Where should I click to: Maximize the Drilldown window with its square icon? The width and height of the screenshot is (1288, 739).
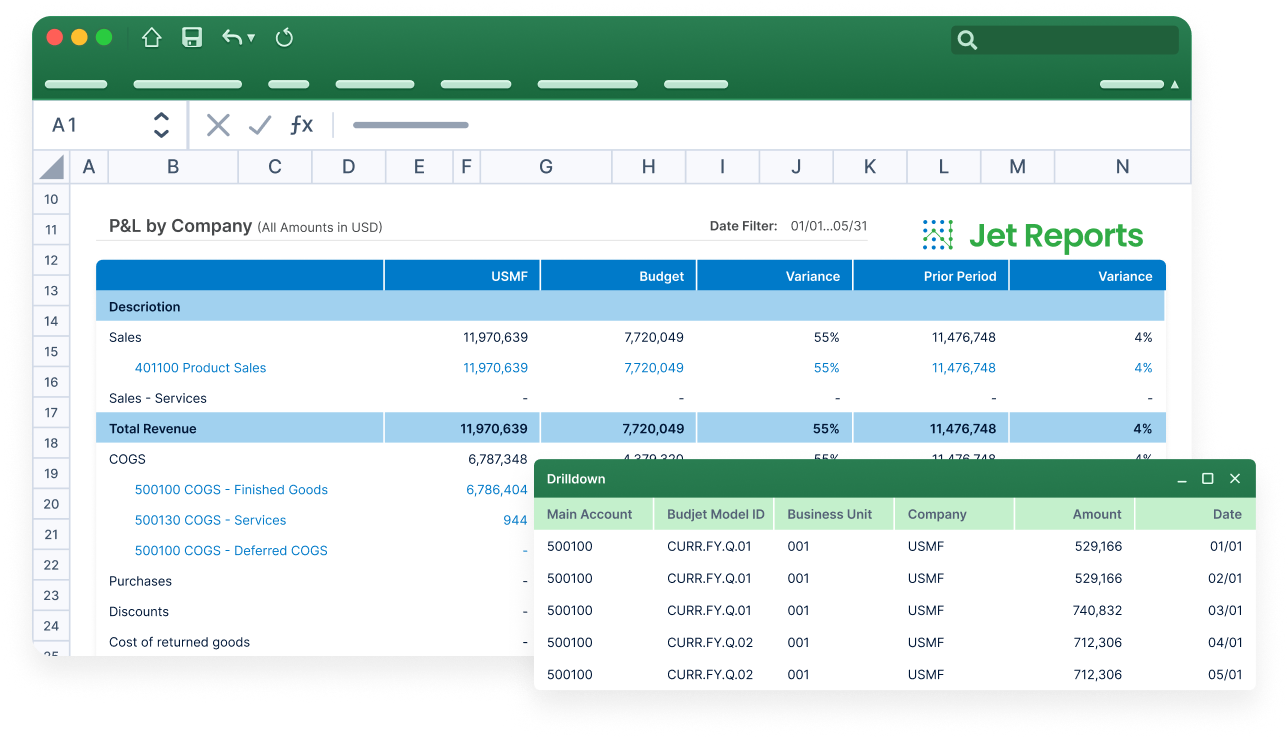tap(1207, 479)
